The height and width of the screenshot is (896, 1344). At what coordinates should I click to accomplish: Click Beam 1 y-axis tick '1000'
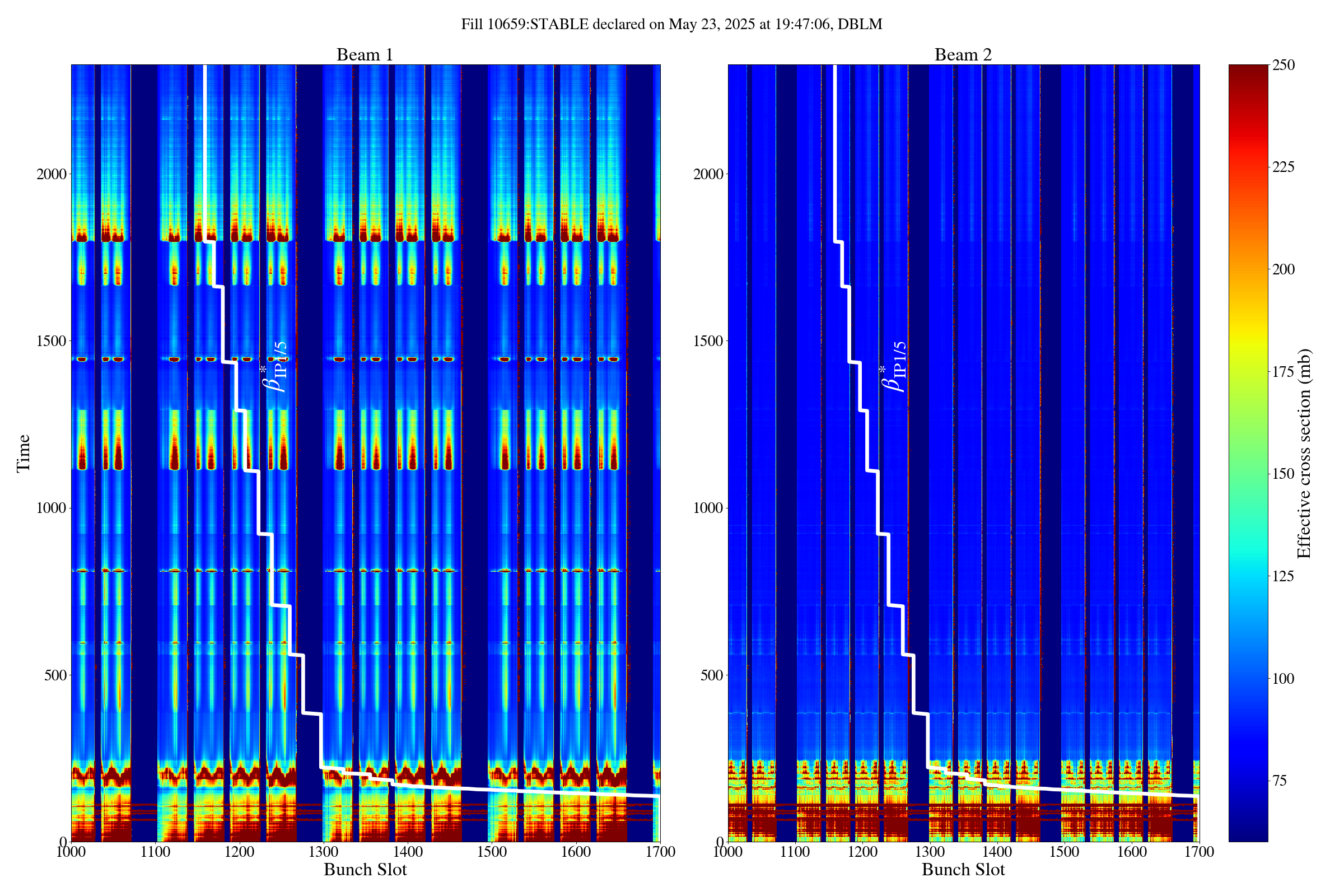52,508
